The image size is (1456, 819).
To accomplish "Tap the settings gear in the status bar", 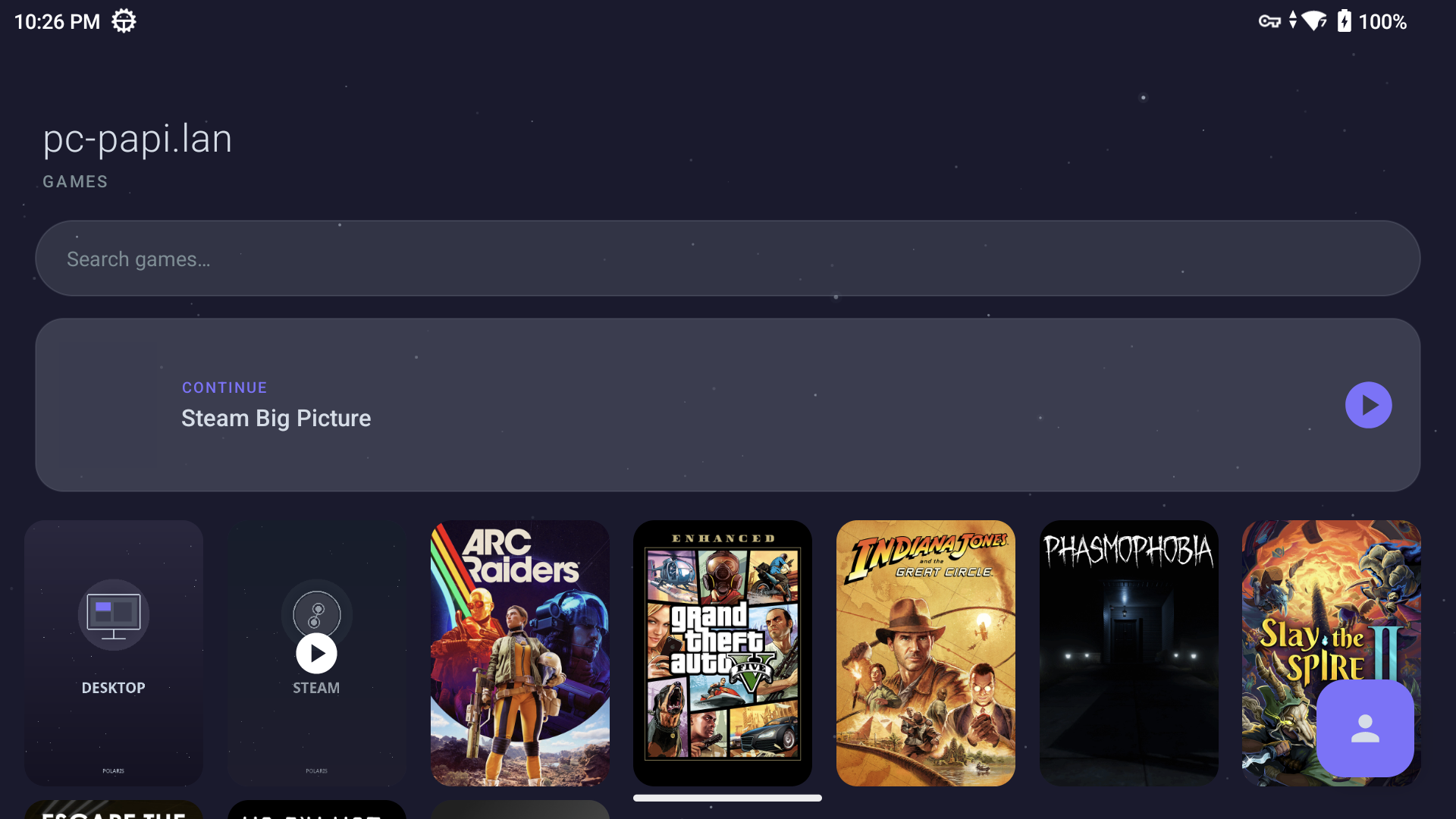I will (124, 21).
